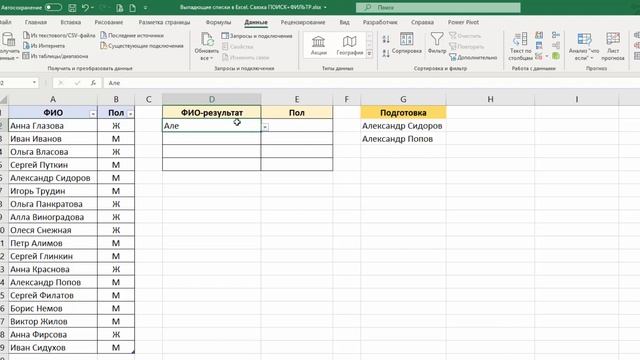This screenshot has height=360, width=640.
Task: Select column D header
Action: tap(211, 99)
